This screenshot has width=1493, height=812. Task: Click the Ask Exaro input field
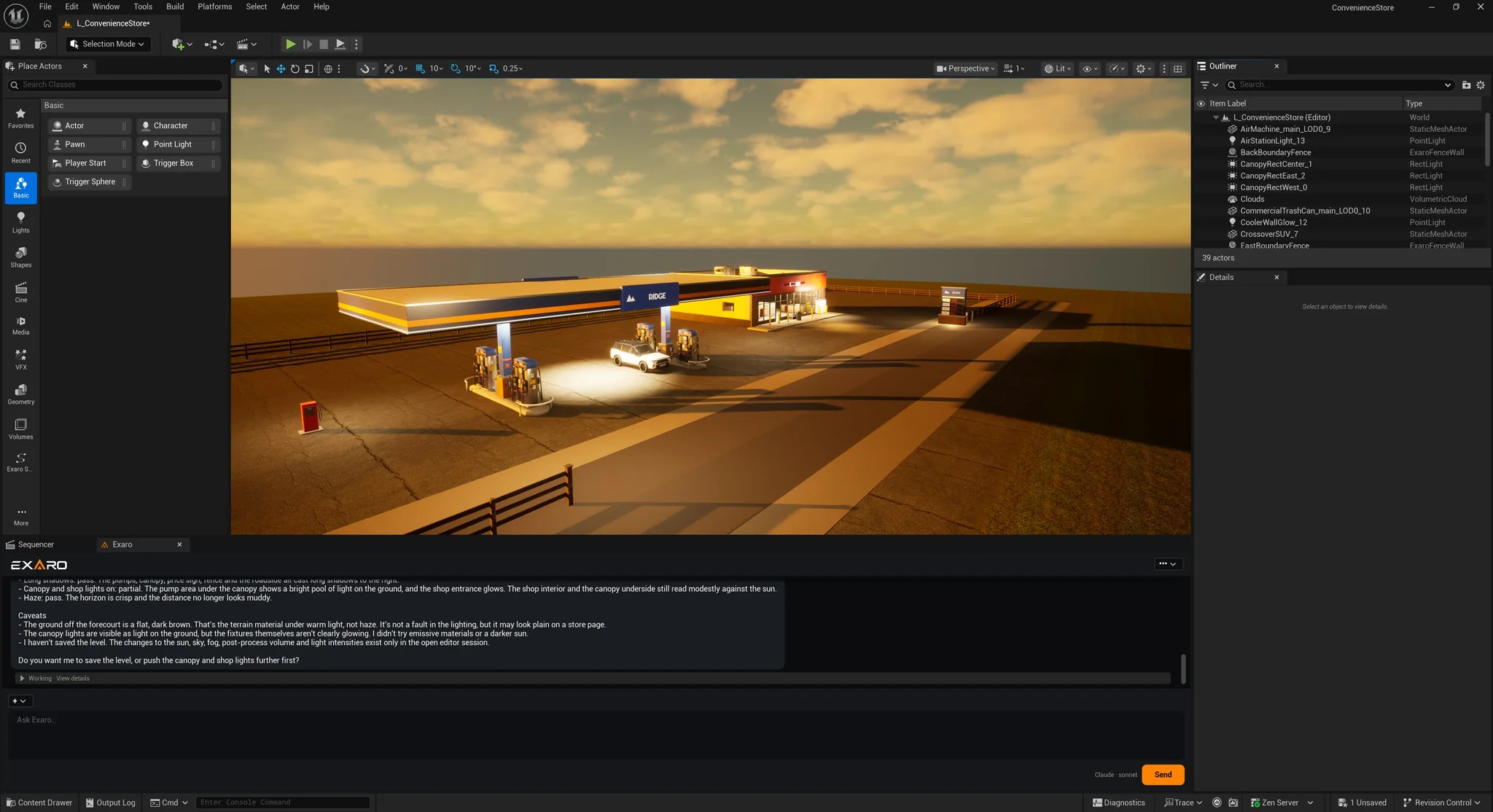tap(596, 735)
